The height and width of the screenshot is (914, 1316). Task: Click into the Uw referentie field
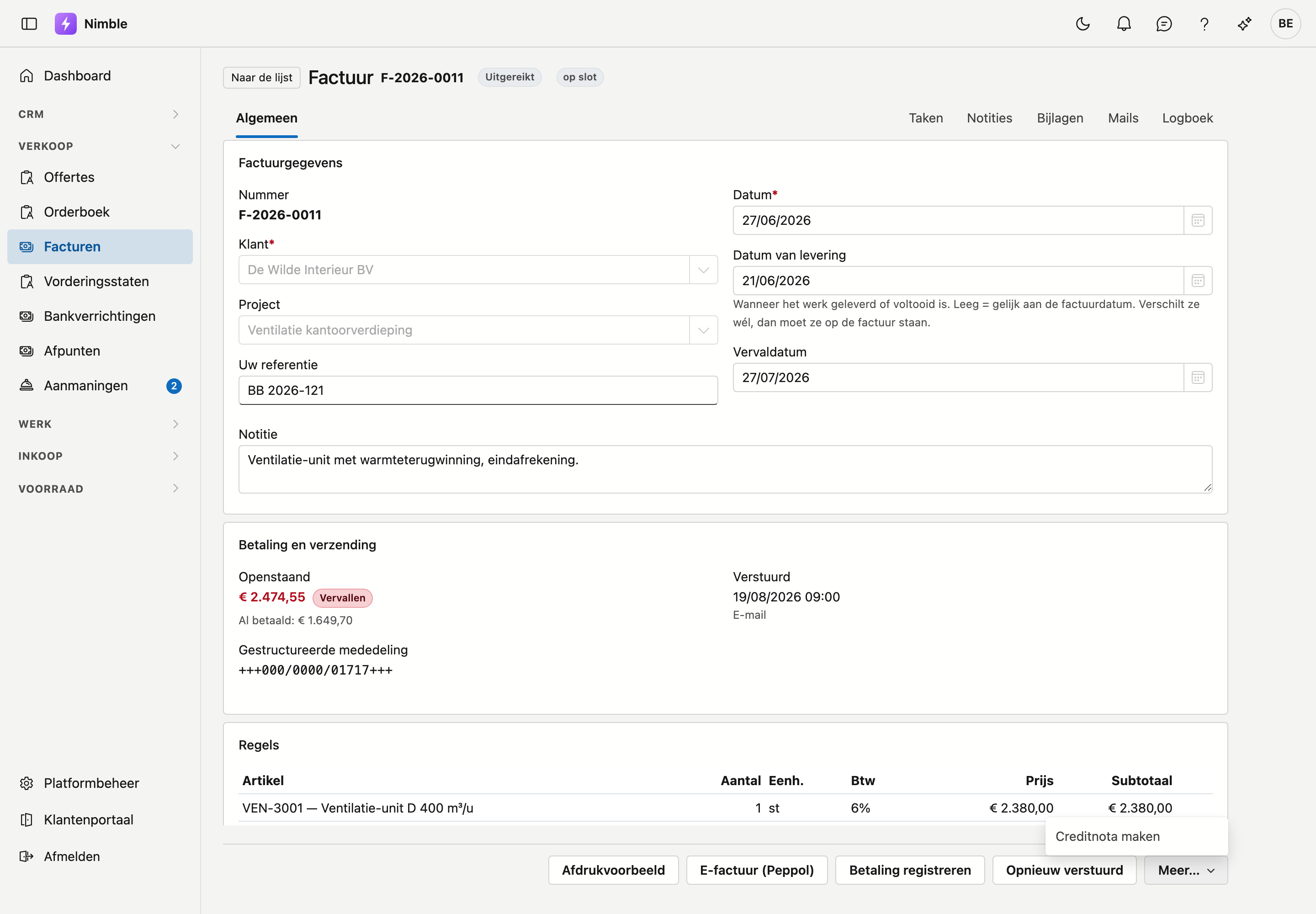pos(478,390)
